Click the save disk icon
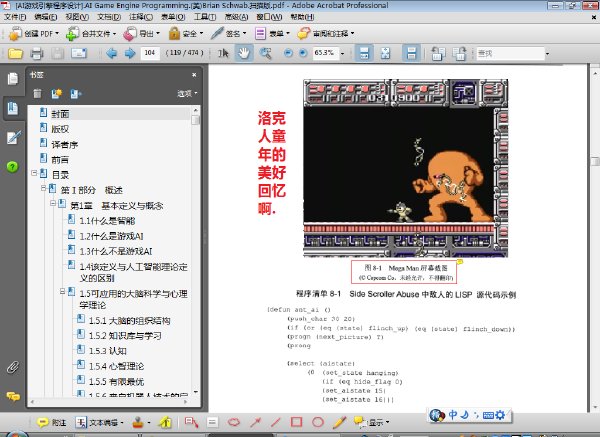 57,53
